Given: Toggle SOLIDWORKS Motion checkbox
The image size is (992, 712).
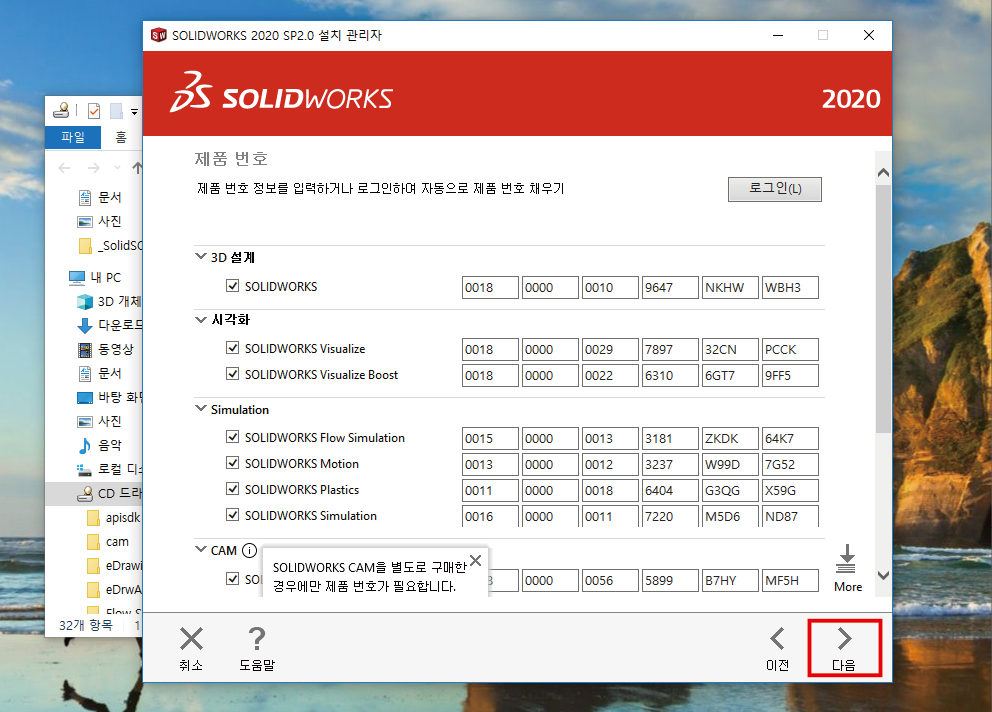Looking at the screenshot, I should [232, 463].
